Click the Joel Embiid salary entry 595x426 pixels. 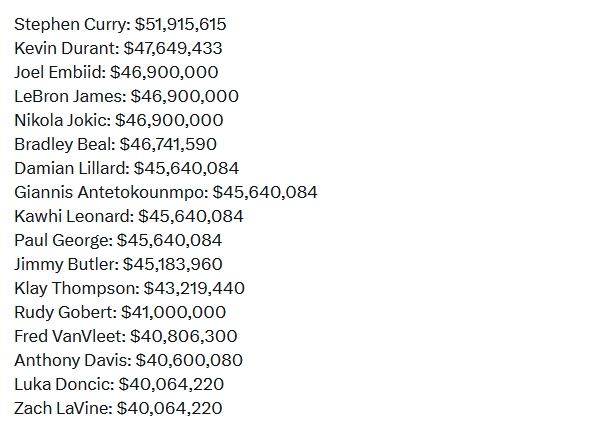(x=116, y=72)
